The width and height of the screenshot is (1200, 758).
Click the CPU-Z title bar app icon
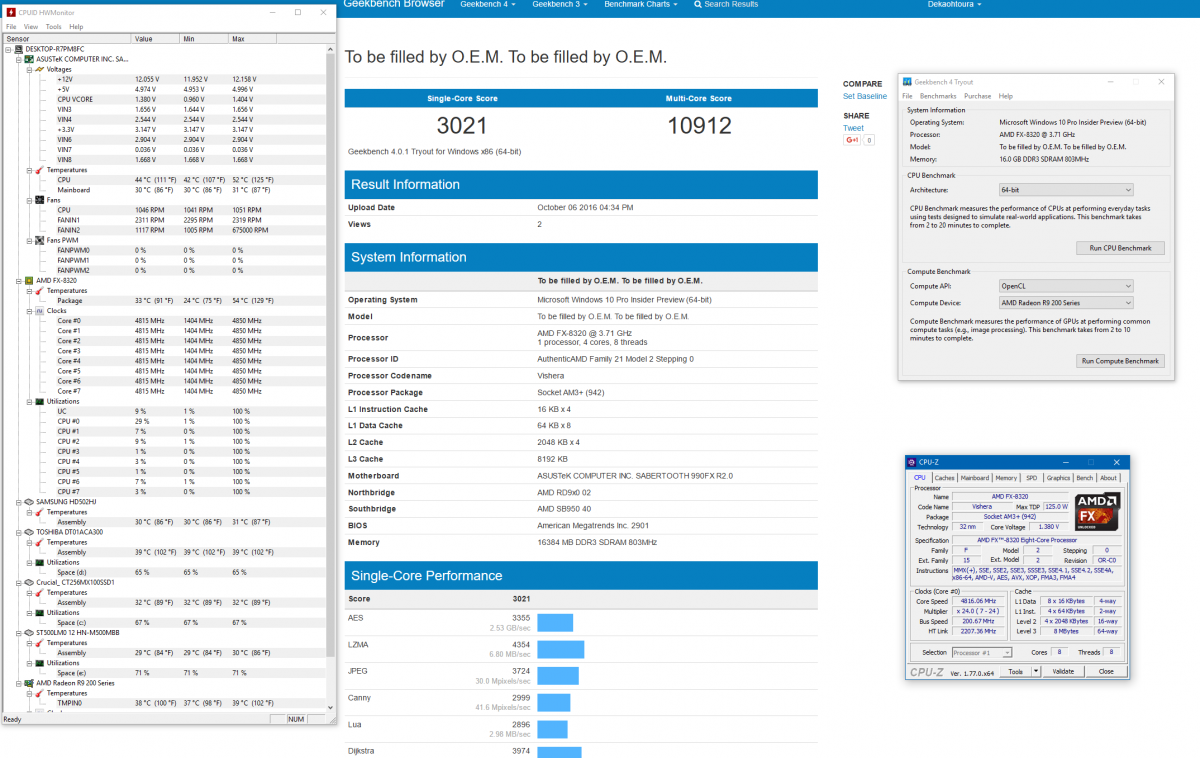point(913,462)
